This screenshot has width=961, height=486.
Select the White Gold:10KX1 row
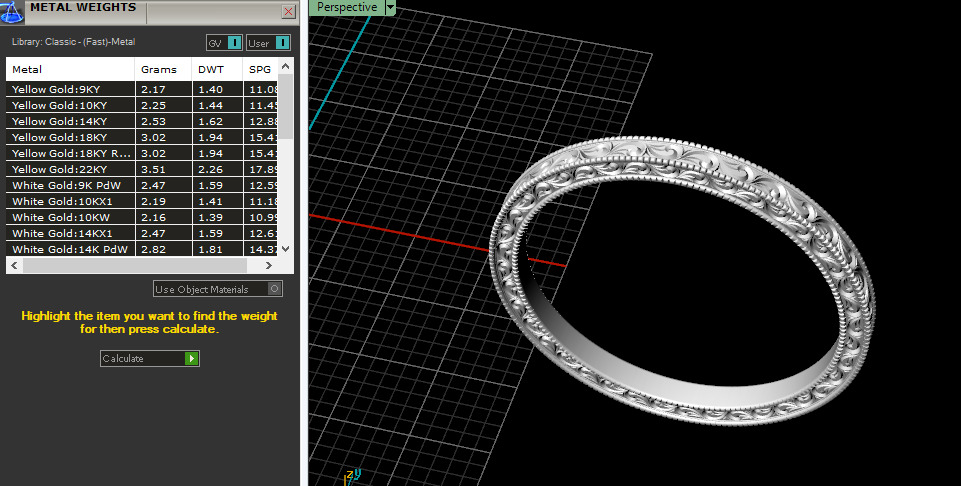coord(142,201)
